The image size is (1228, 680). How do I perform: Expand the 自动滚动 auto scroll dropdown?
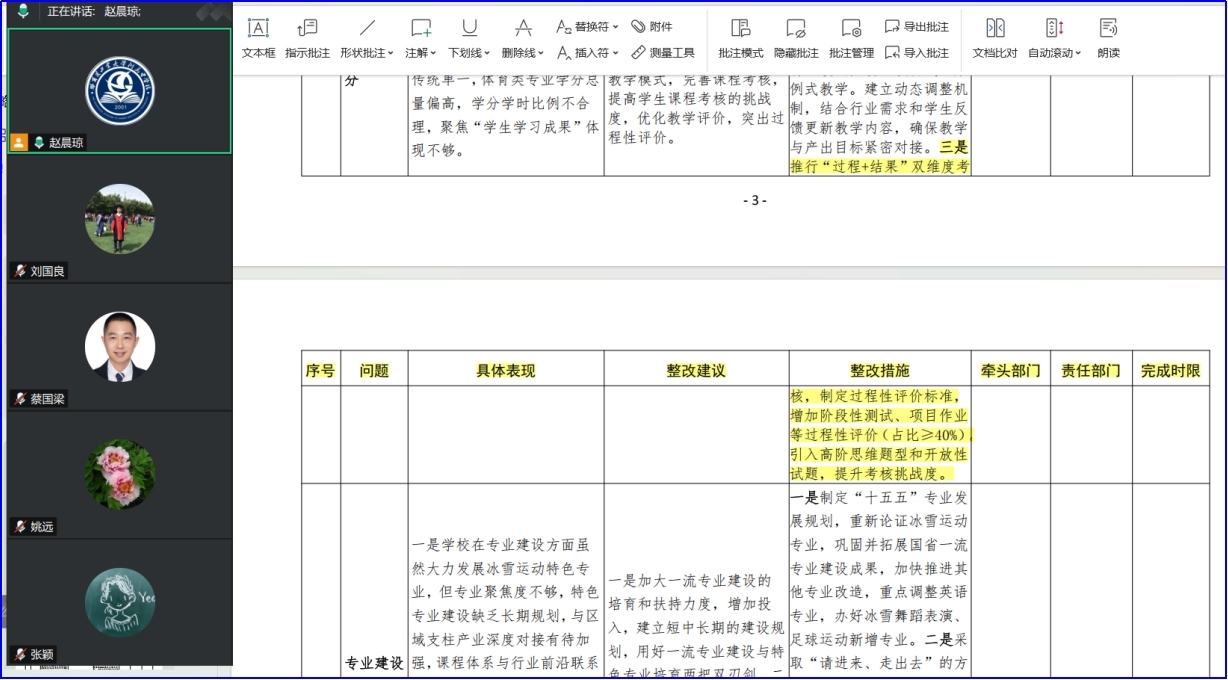tap(1054, 38)
